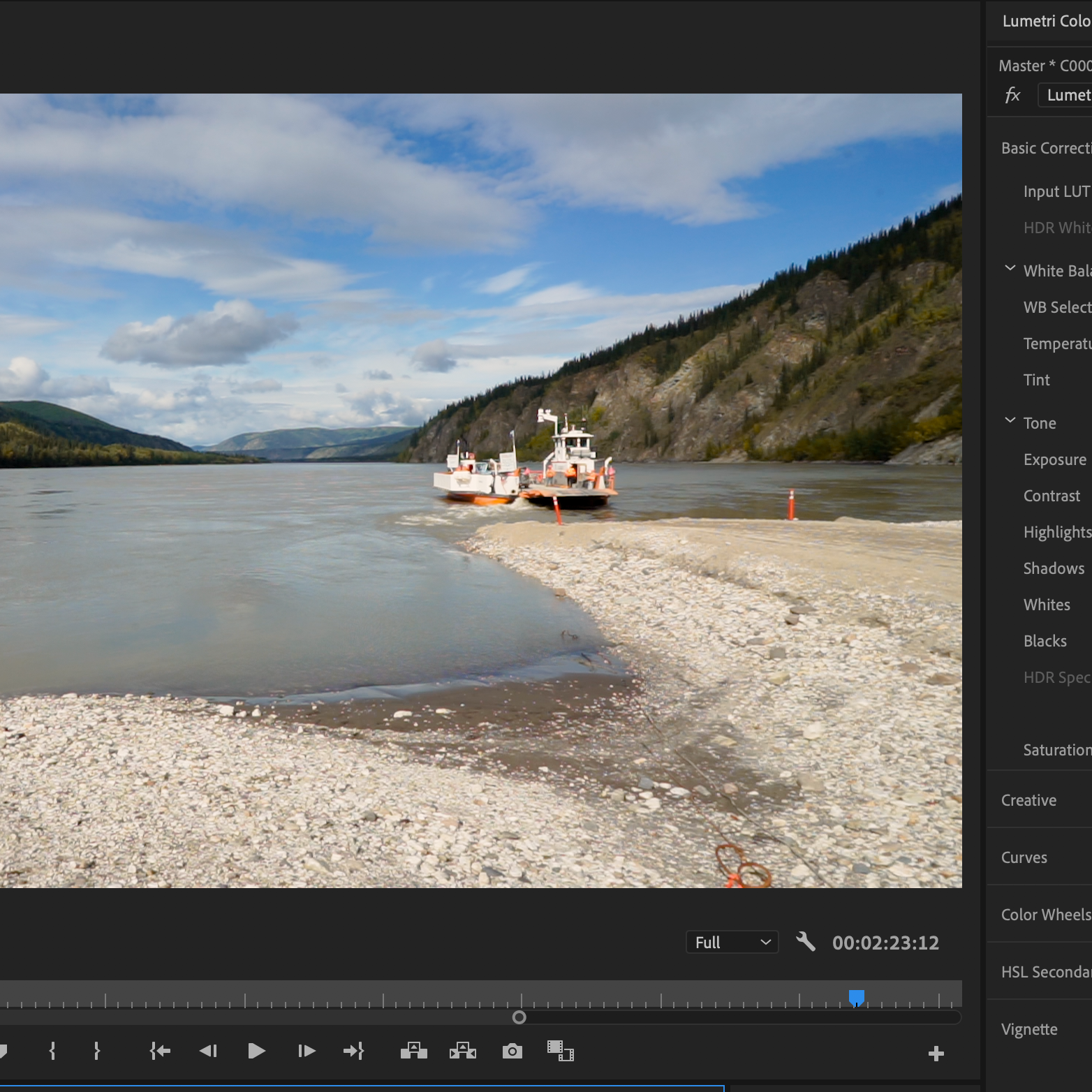1092x1092 pixels.
Task: Step forward one frame
Action: [307, 1051]
